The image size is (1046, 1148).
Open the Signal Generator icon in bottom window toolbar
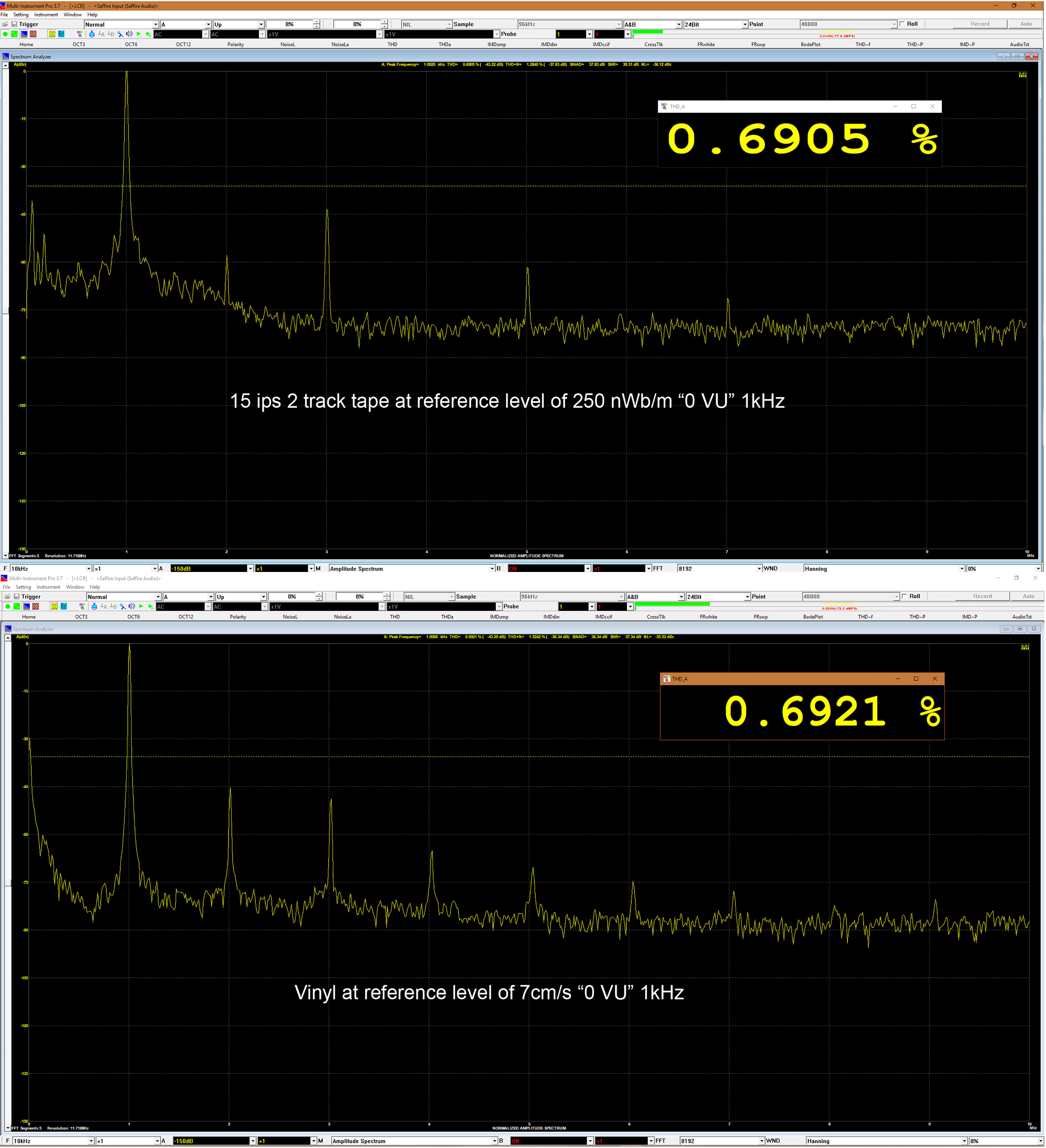(55, 607)
